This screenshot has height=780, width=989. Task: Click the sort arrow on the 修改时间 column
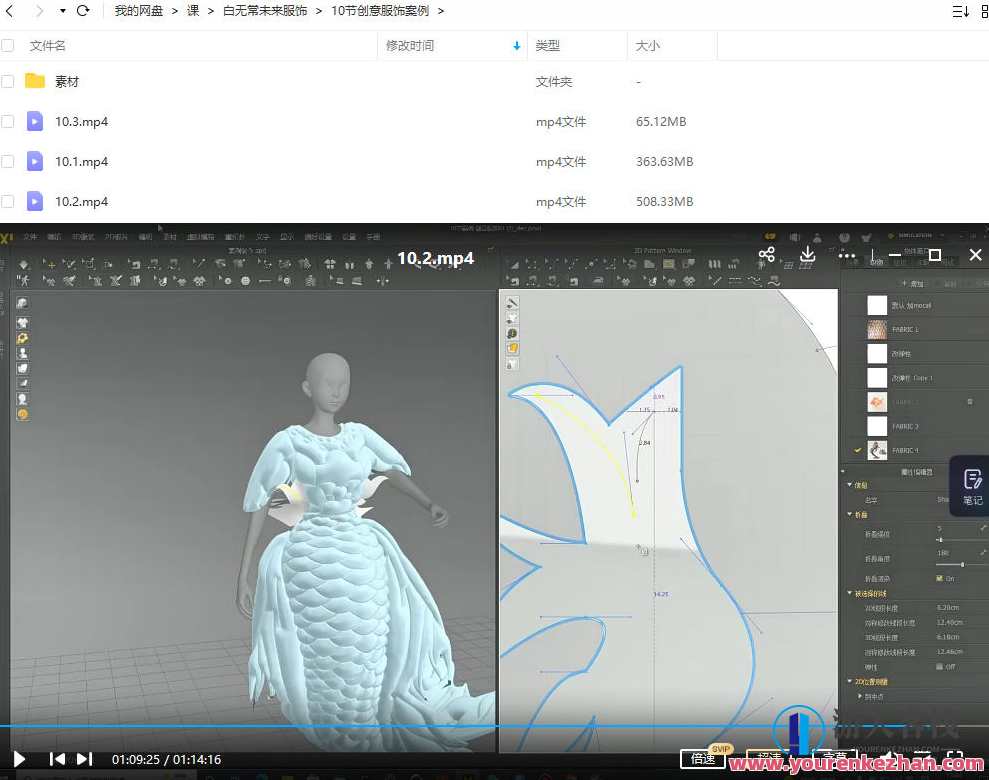click(516, 46)
